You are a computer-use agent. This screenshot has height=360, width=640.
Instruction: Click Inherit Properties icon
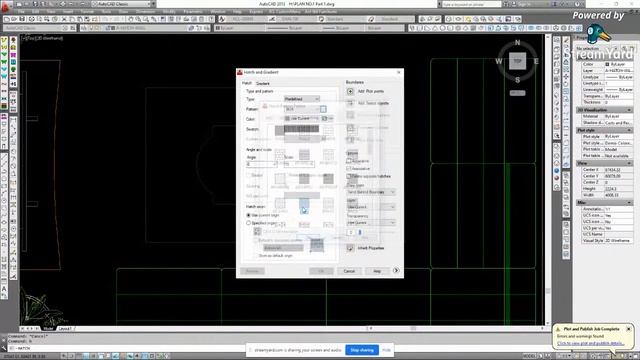coord(350,248)
